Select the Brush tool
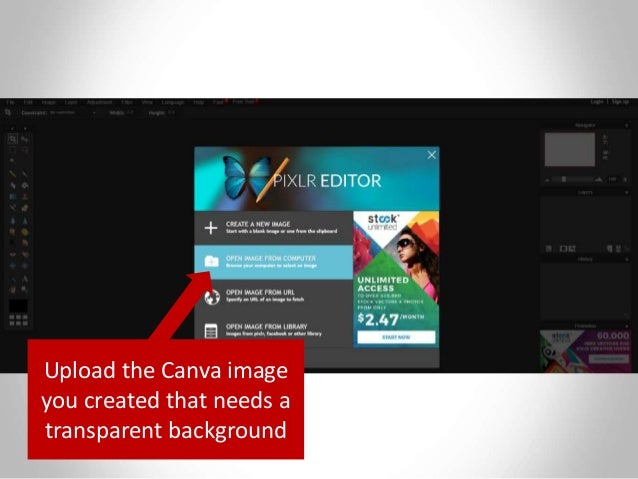Screen dimensions: 638x479 24,174
